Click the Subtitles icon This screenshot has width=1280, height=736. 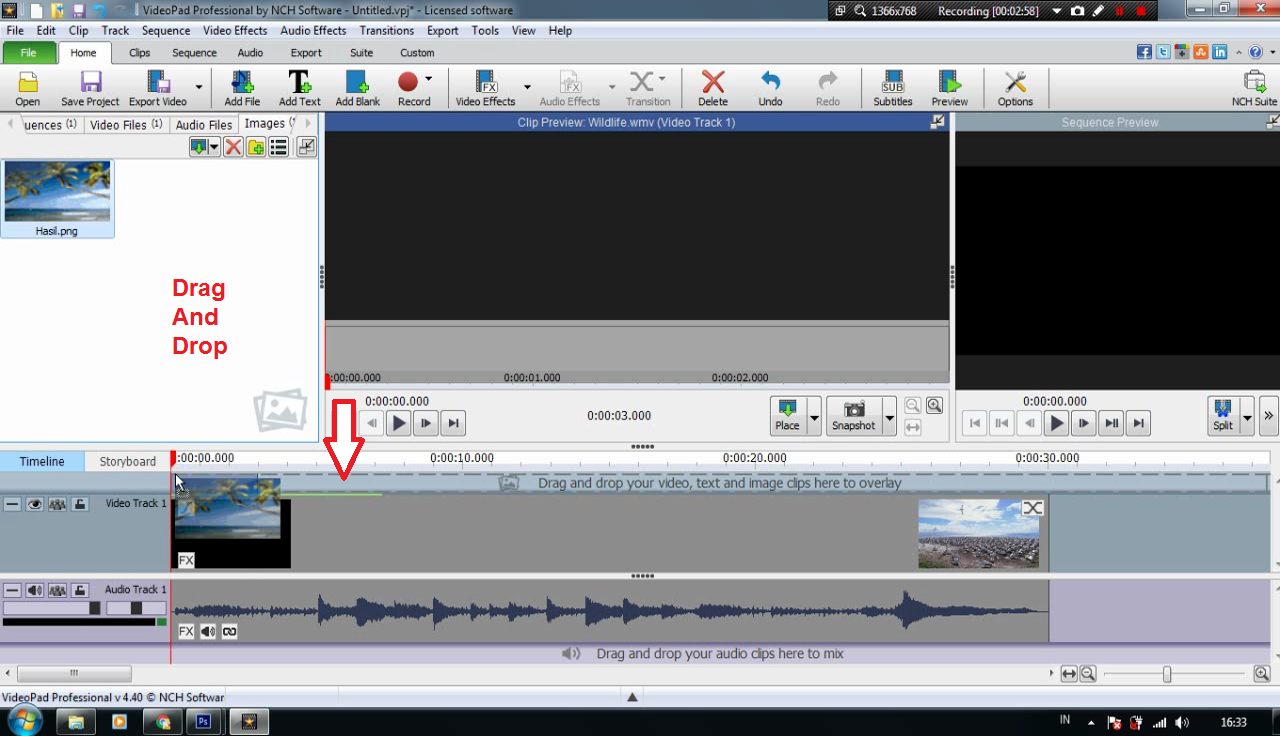(x=892, y=88)
